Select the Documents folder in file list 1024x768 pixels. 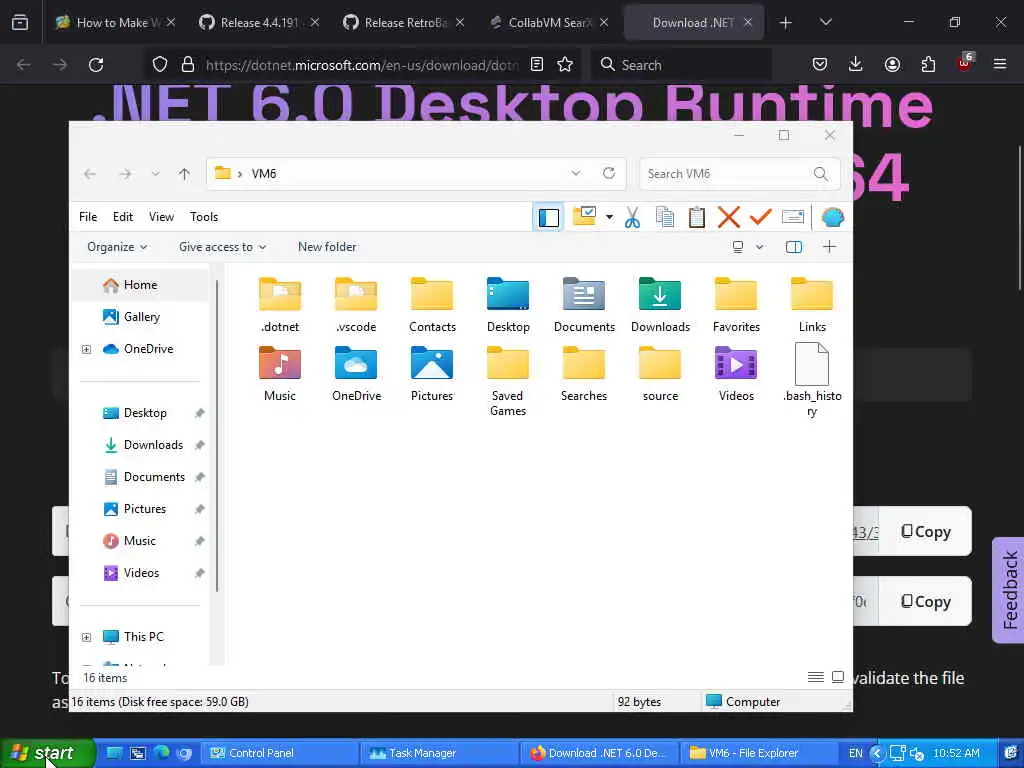[584, 305]
